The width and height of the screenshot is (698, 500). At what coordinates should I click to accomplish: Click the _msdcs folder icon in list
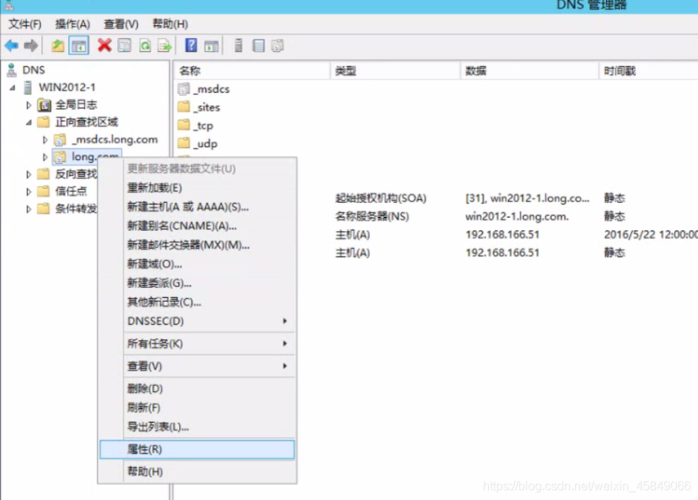pos(184,89)
